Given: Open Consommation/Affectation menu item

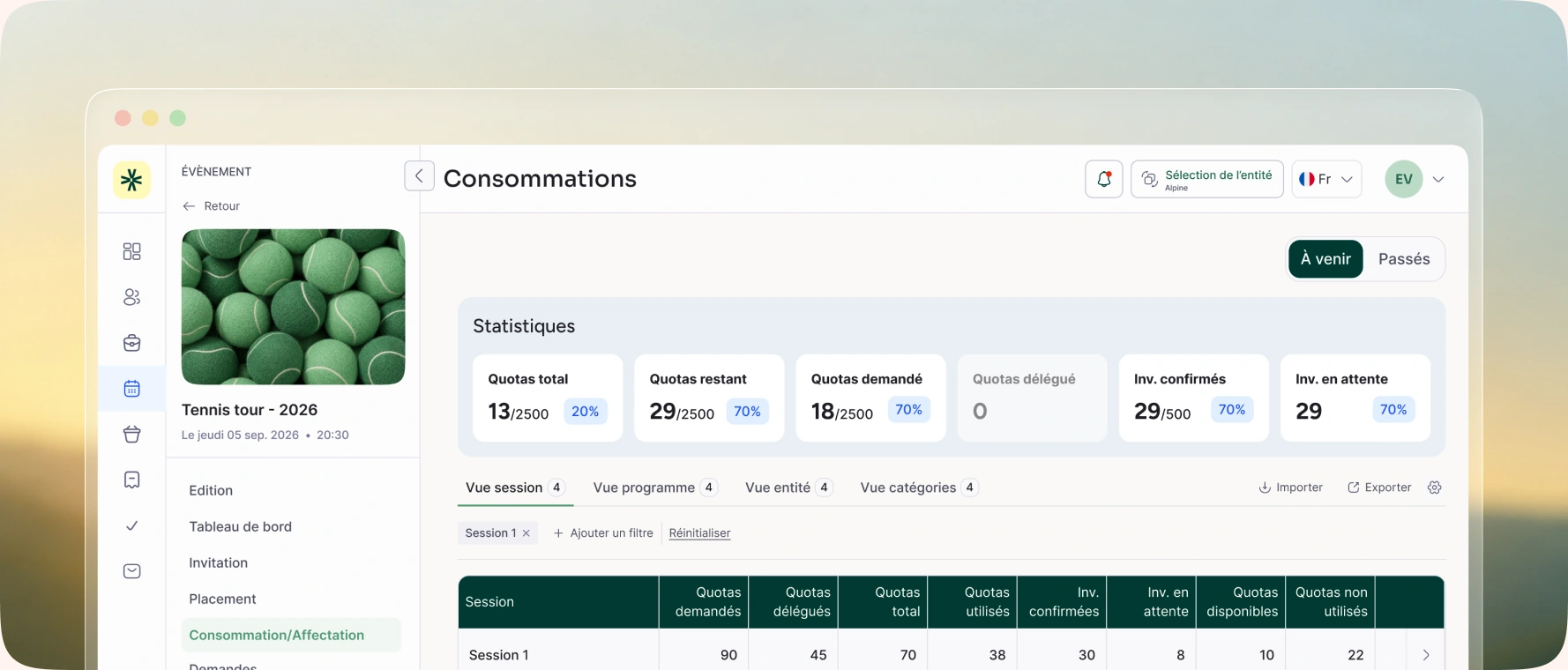Looking at the screenshot, I should coord(291,636).
